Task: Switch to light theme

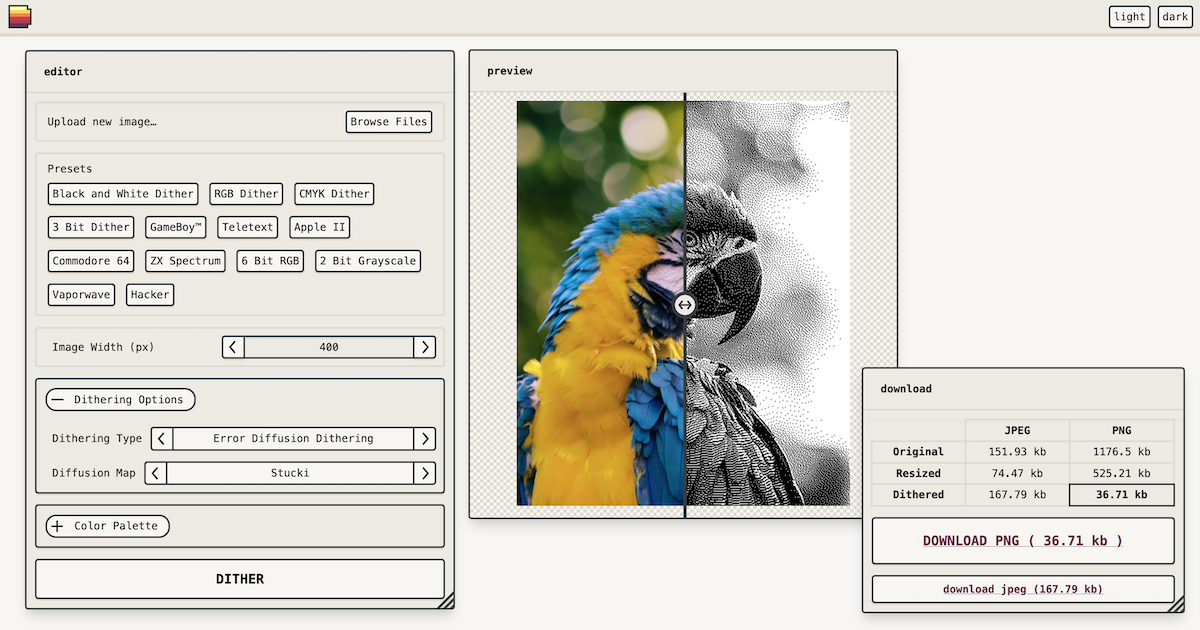Action: pyautogui.click(x=1130, y=17)
